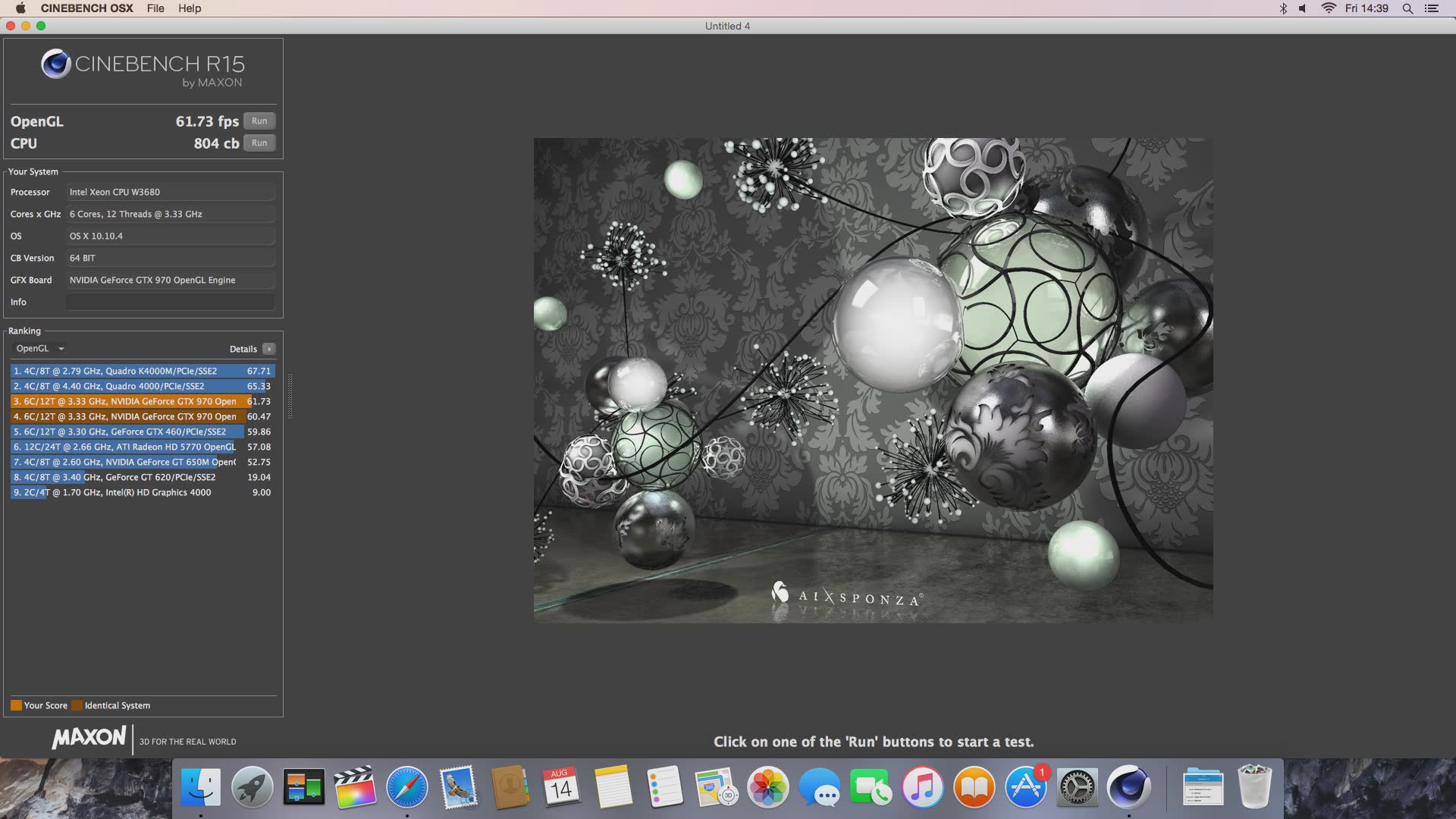Open Reminders app in dock
This screenshot has width=1456, height=819.
665,787
